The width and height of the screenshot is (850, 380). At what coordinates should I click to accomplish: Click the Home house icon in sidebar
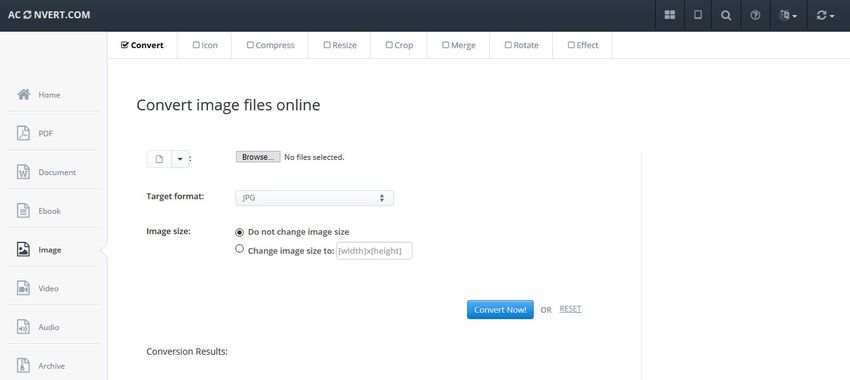[23, 94]
